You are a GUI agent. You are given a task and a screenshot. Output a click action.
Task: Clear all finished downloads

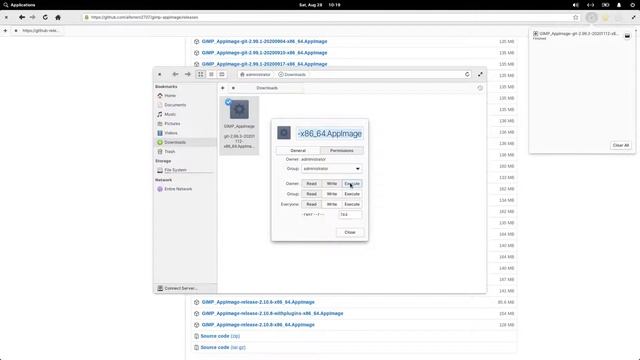coord(620,145)
